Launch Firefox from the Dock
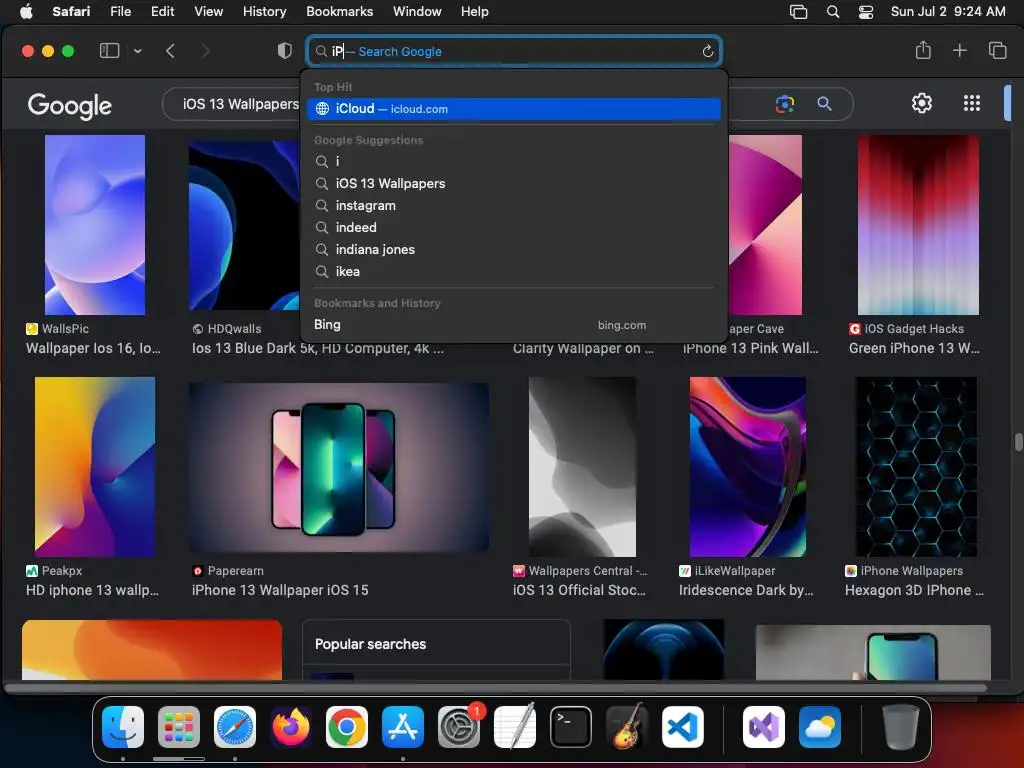The height and width of the screenshot is (768, 1024). coord(291,727)
